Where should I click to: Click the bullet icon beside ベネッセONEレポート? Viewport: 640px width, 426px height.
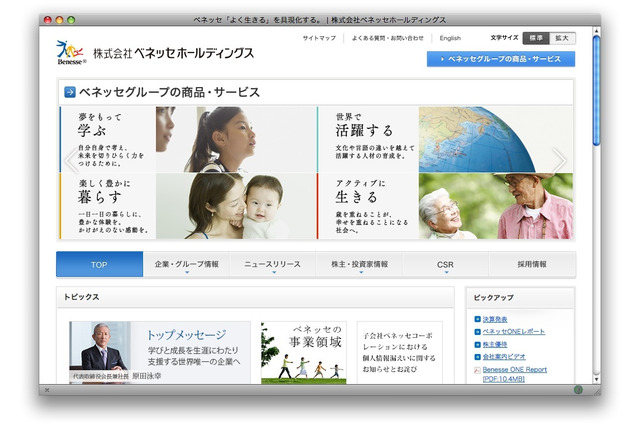(477, 332)
